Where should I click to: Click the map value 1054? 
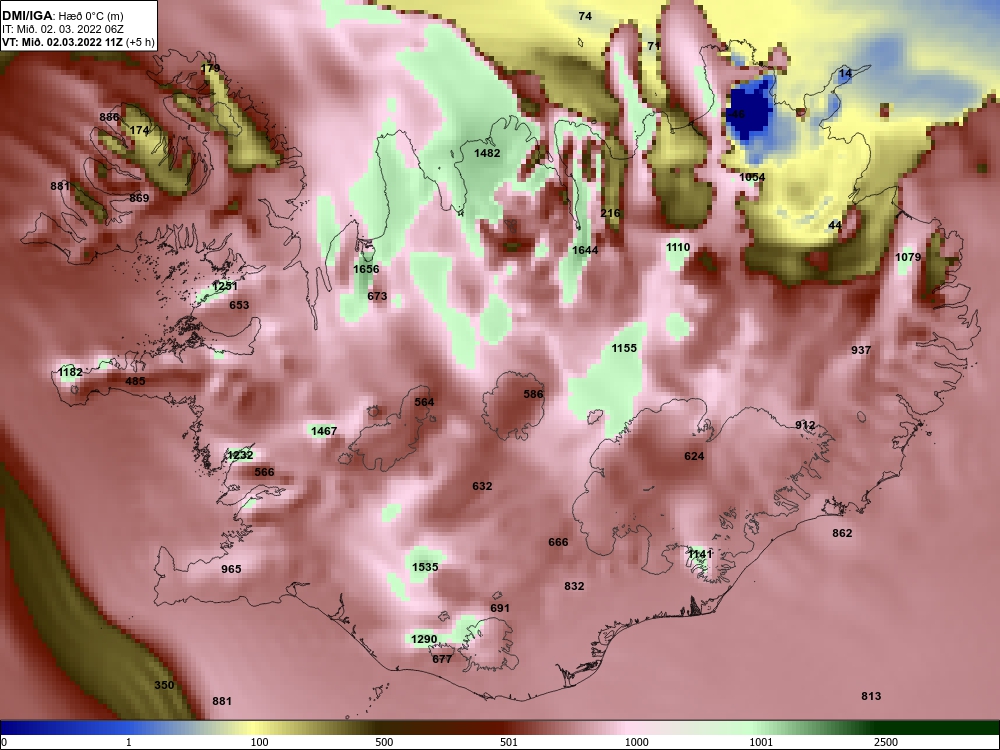[752, 177]
